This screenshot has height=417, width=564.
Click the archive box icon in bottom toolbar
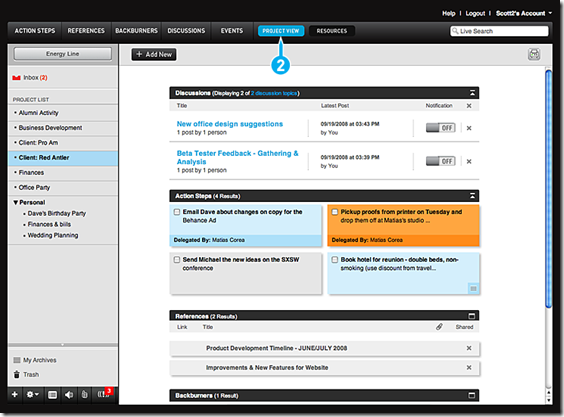[x=53, y=395]
